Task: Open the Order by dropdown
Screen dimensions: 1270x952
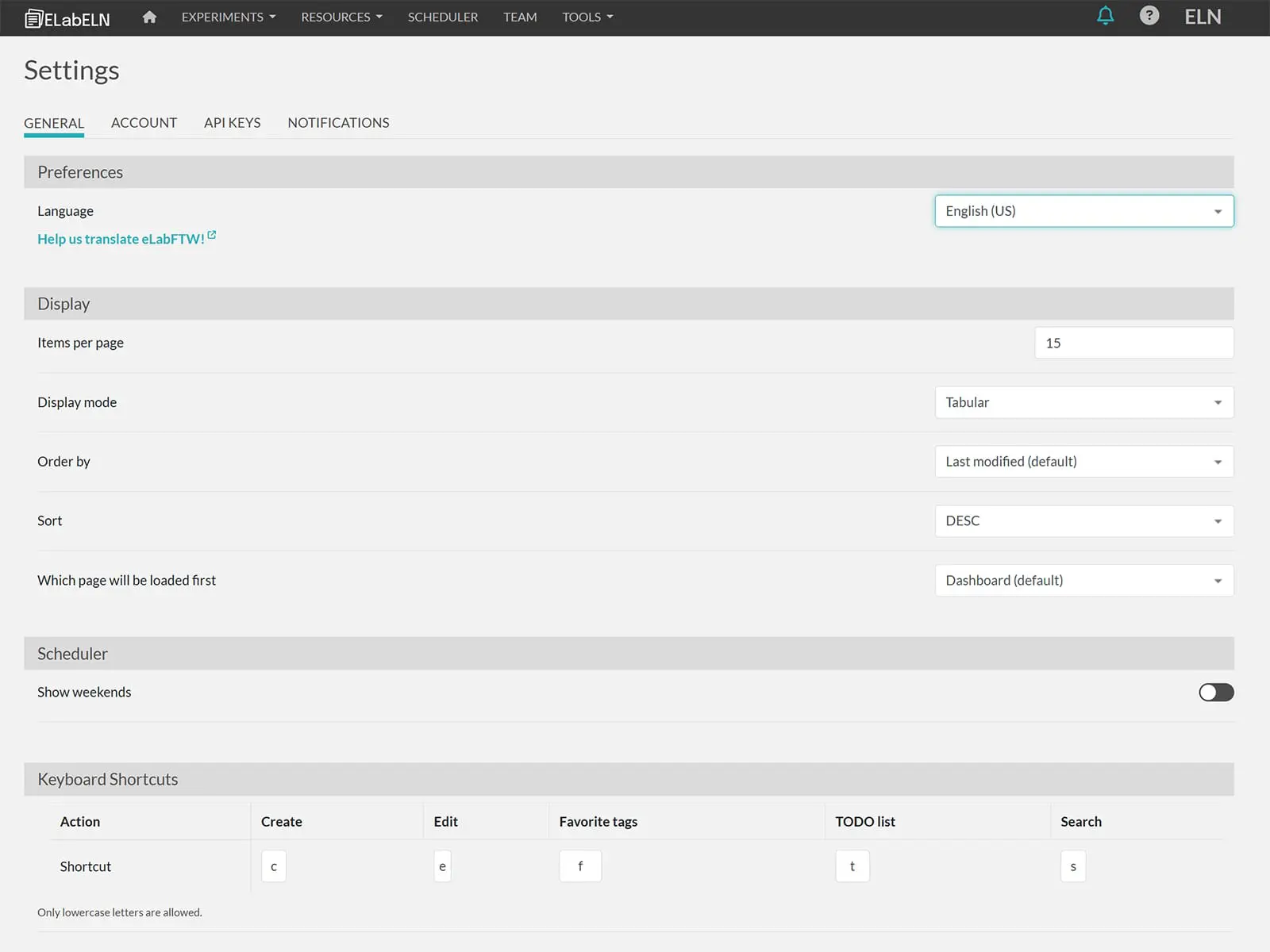Action: click(x=1083, y=462)
